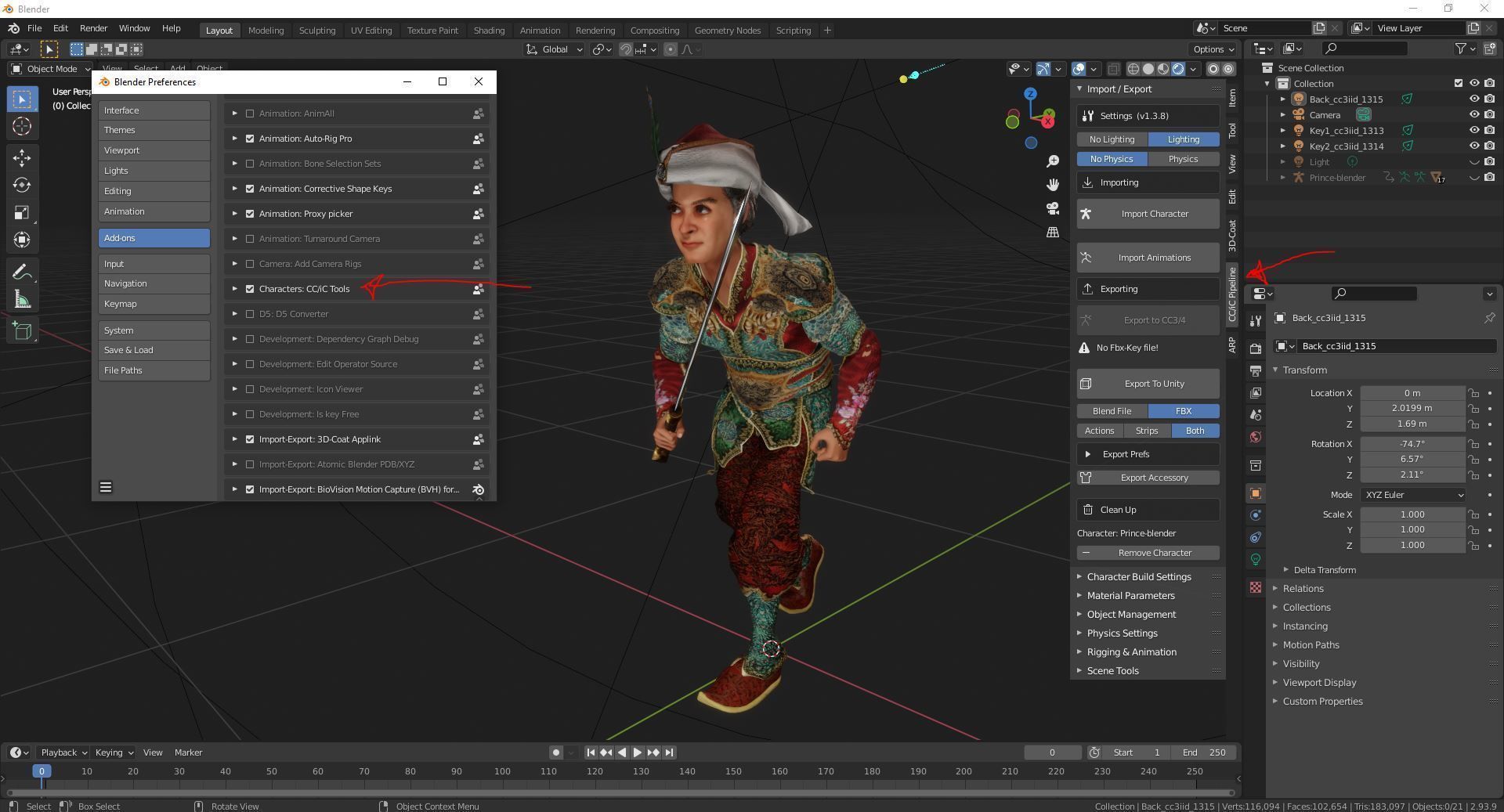Play animation in reverse
1504x812 pixels.
click(622, 752)
